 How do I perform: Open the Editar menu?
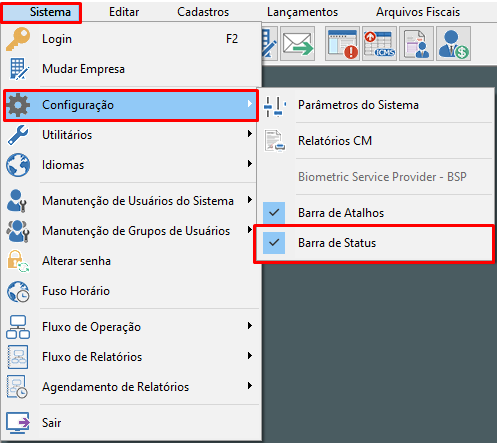tap(124, 12)
